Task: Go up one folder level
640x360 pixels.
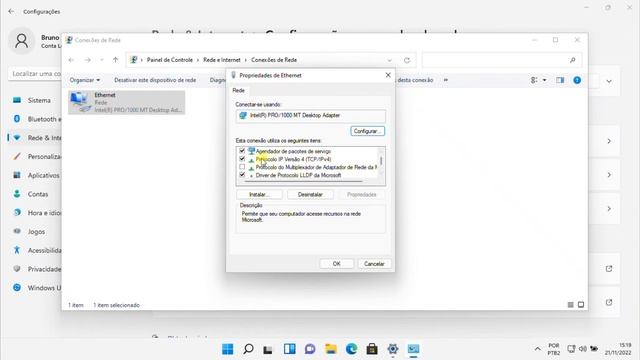Action: tap(116, 60)
